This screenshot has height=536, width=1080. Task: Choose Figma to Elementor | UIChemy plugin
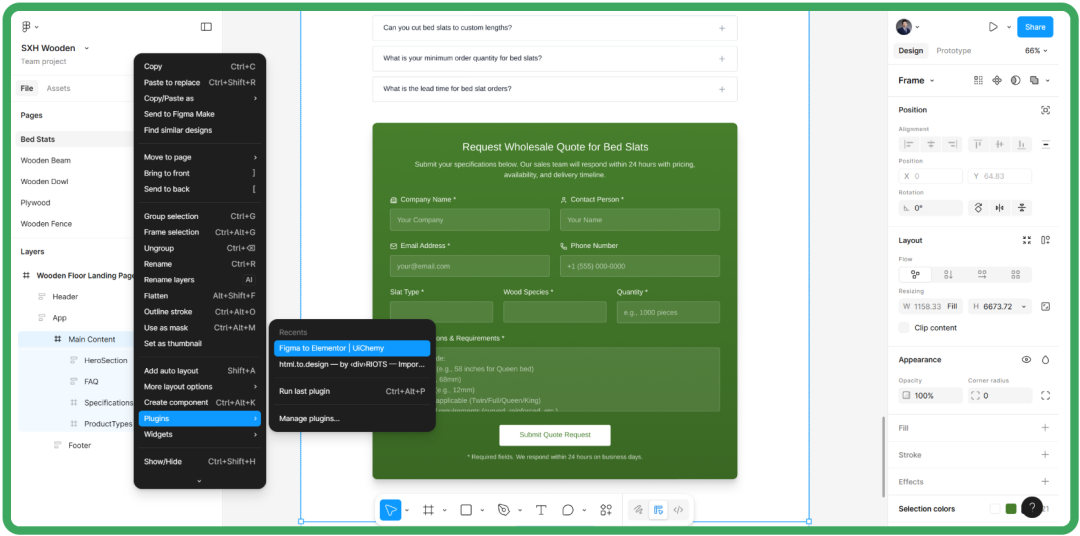[352, 348]
